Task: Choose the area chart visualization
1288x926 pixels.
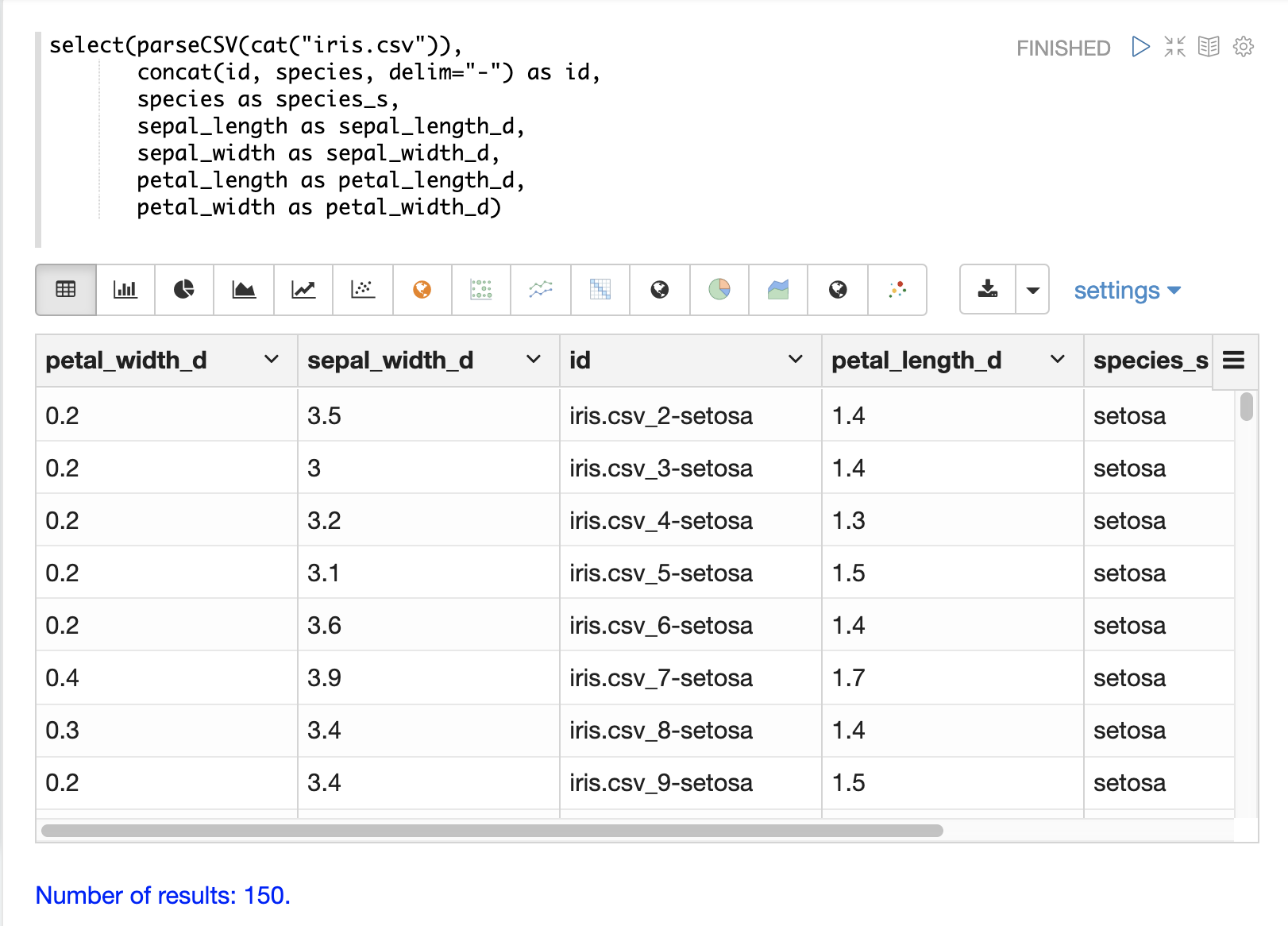Action: tap(244, 290)
